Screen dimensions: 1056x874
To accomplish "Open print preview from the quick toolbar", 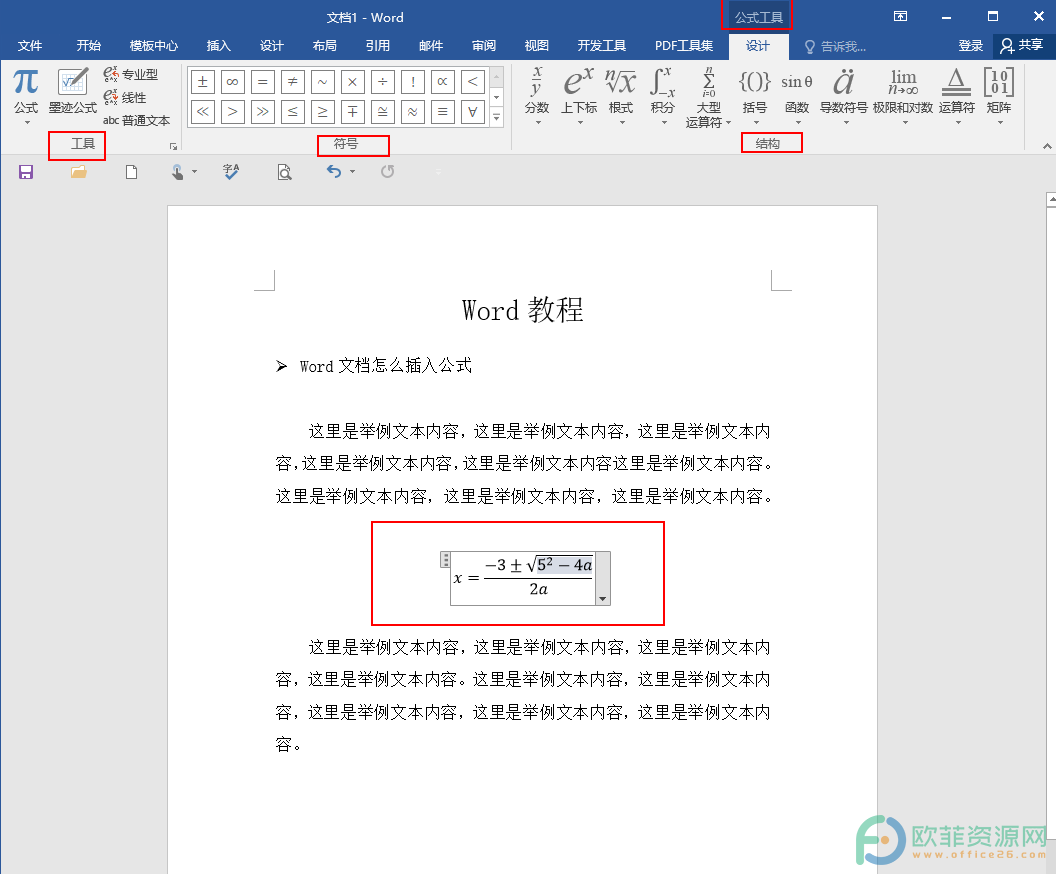I will (x=284, y=172).
